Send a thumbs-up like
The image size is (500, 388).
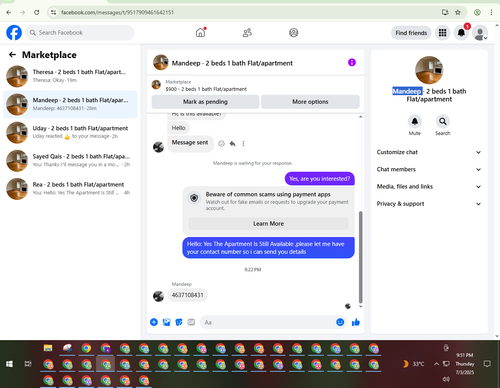pos(356,322)
